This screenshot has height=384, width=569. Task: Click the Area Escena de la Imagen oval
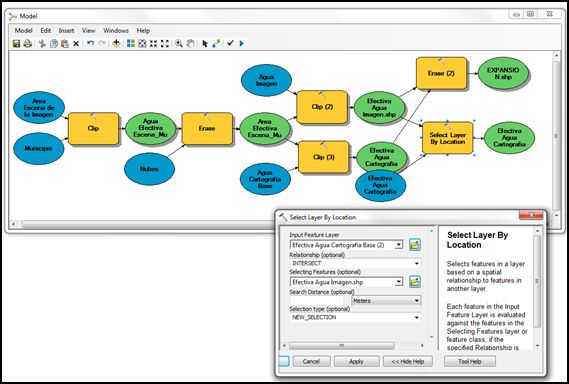pyautogui.click(x=39, y=108)
